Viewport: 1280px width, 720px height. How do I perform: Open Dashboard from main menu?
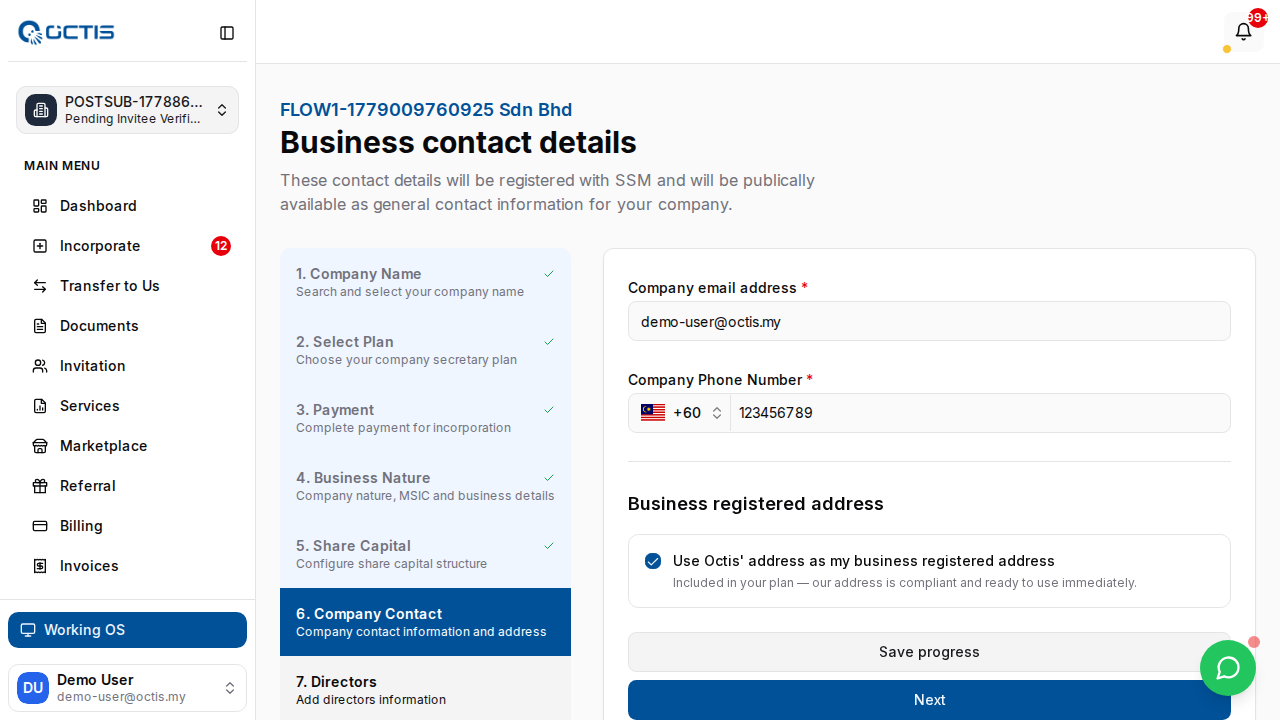pyautogui.click(x=127, y=206)
